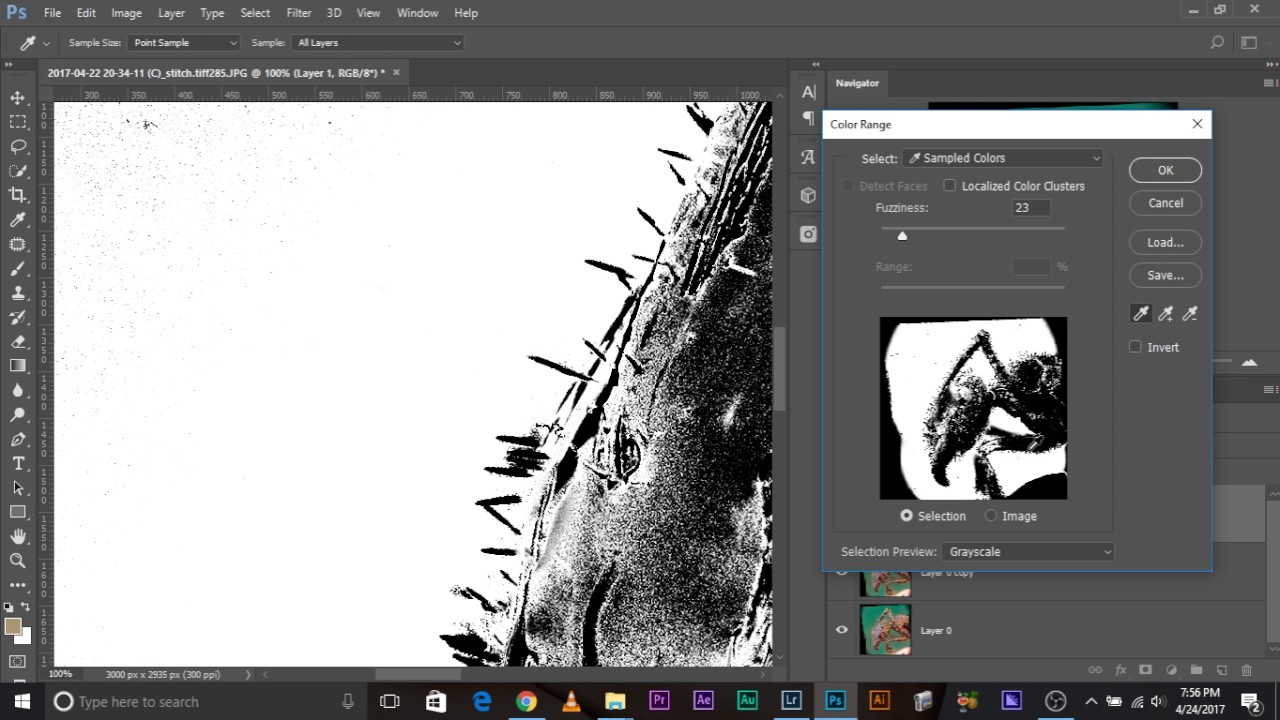Select the Crop tool
1280x720 pixels.
point(18,195)
